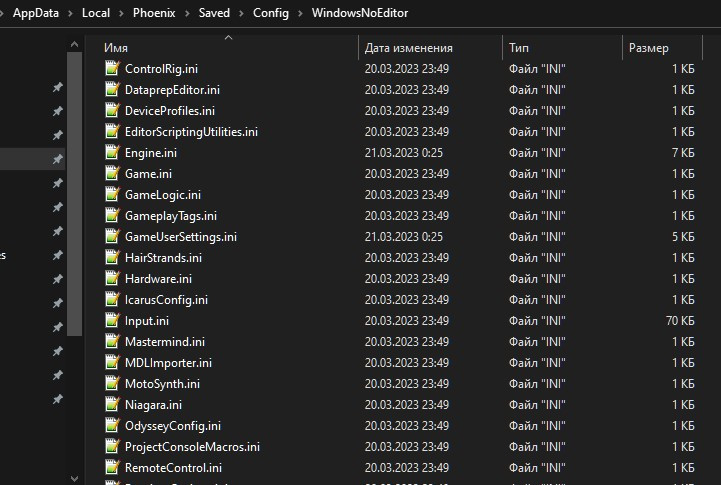Image resolution: width=721 pixels, height=485 pixels.
Task: Click the GameUserSettings.ini file icon
Action: (x=112, y=237)
